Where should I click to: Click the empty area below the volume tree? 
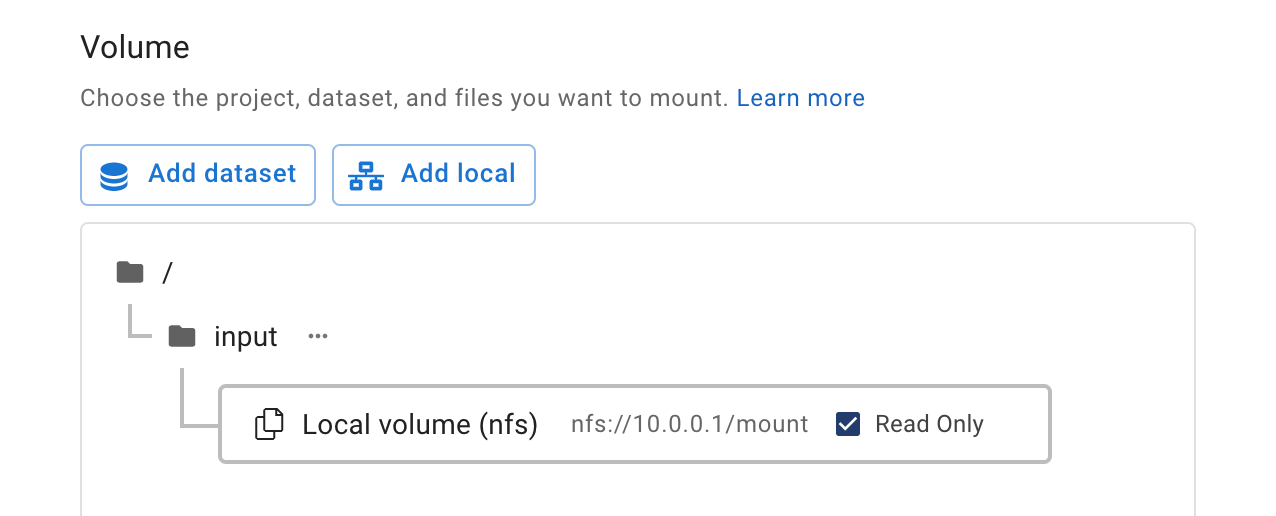pos(637,490)
